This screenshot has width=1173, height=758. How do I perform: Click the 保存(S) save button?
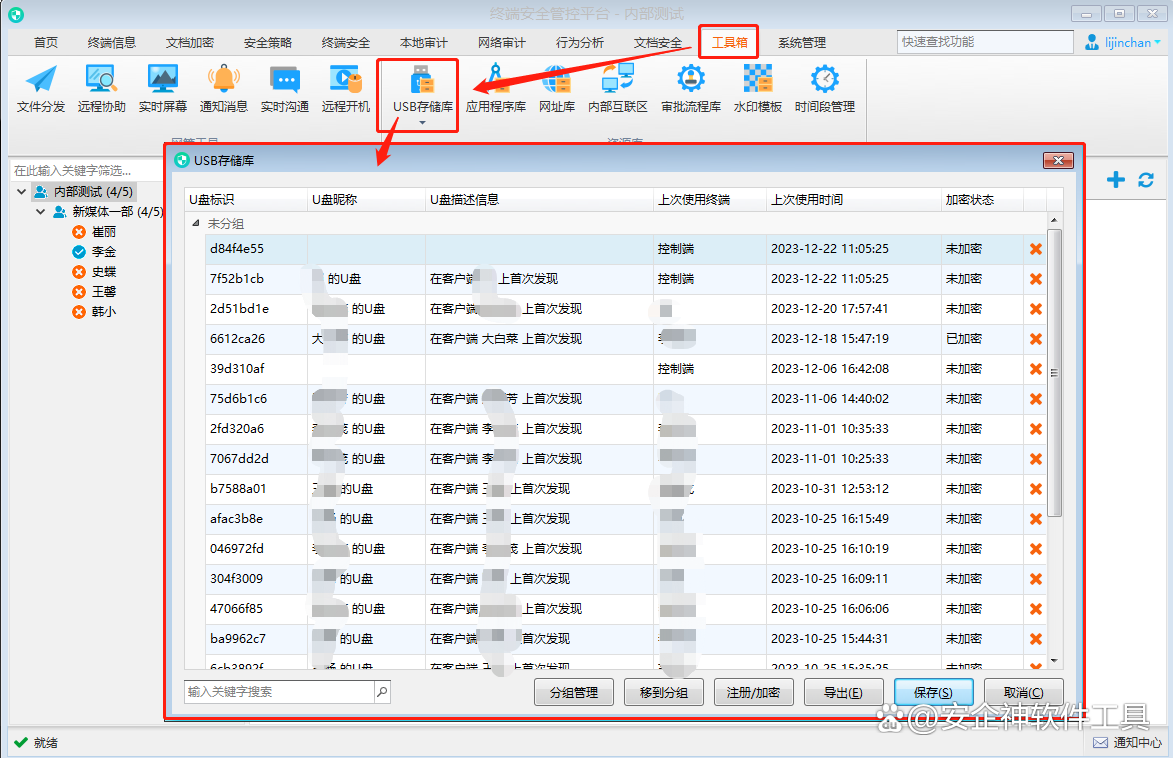(x=933, y=691)
